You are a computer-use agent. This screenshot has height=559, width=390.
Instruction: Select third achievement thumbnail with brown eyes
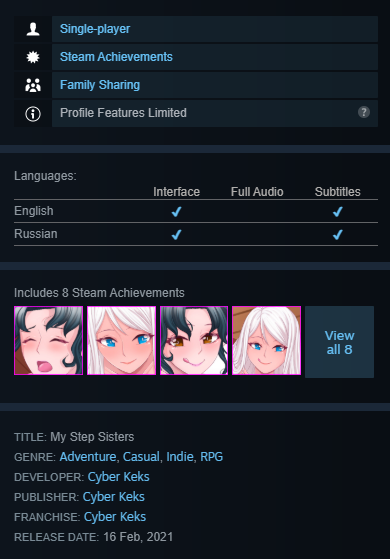tap(194, 340)
